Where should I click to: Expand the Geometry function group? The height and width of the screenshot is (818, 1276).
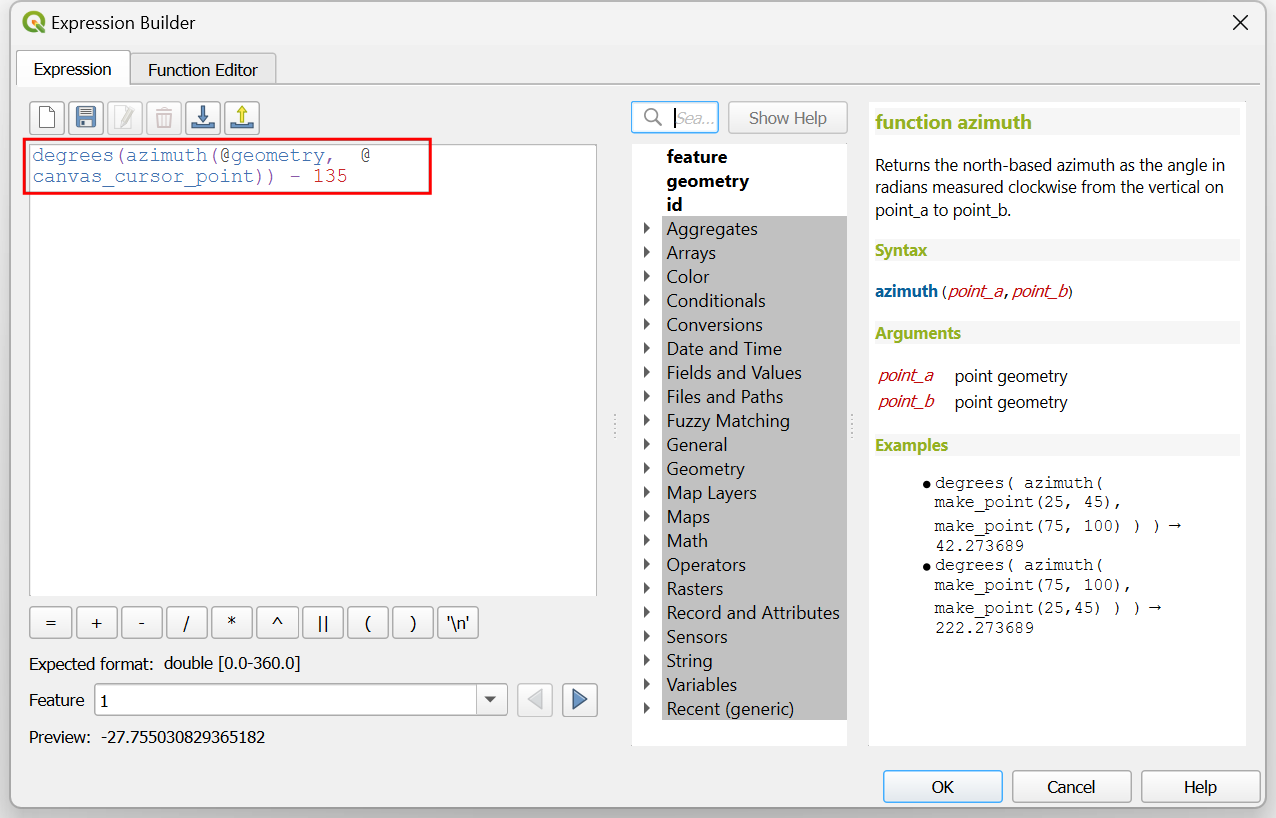pyautogui.click(x=647, y=469)
